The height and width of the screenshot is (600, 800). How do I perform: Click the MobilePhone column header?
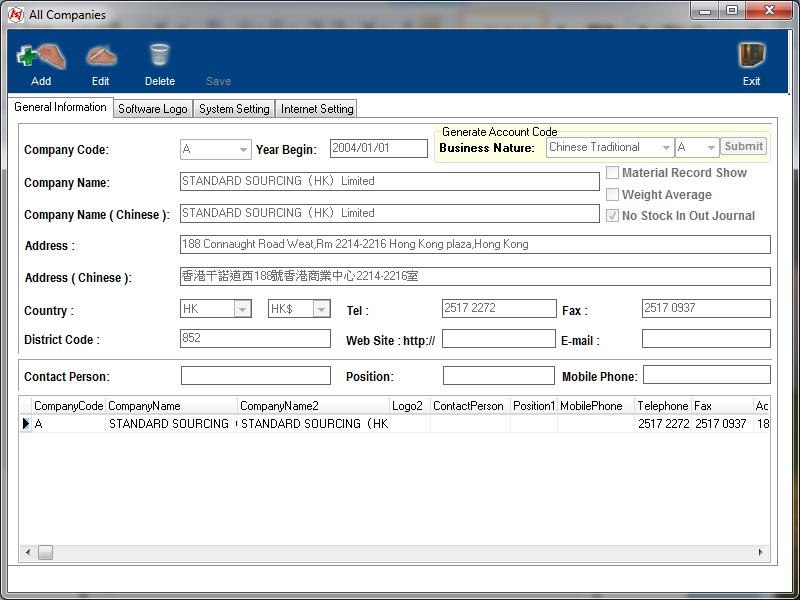tap(596, 406)
